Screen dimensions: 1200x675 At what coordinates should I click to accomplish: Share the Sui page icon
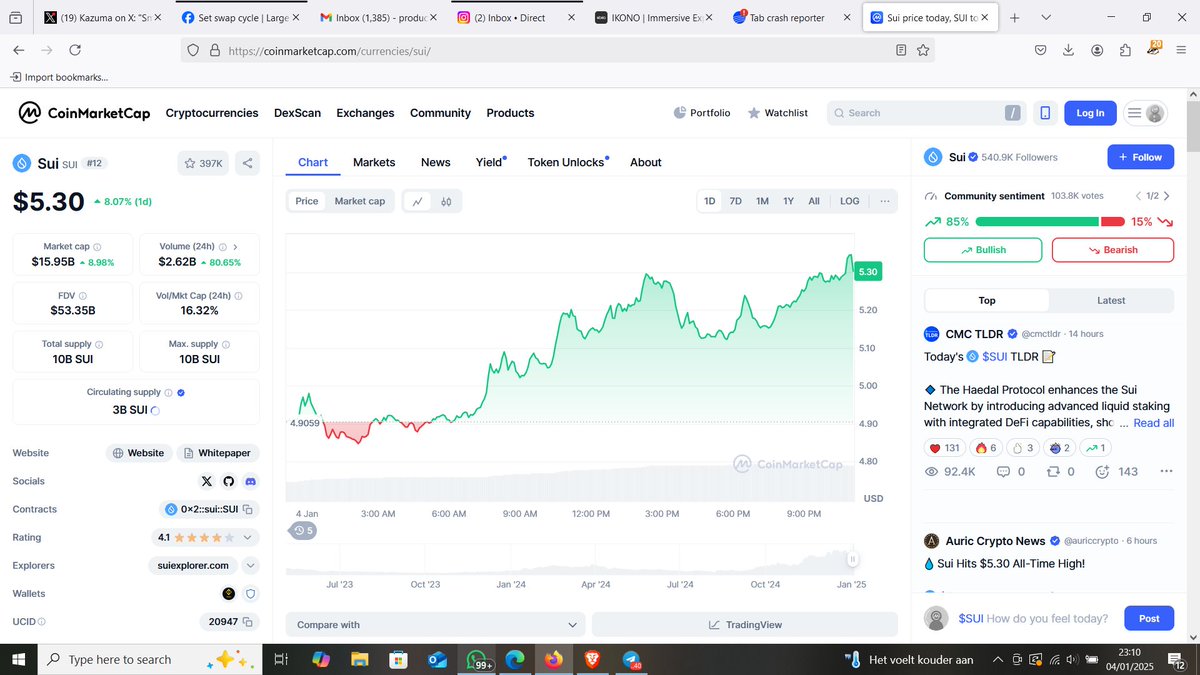coord(247,163)
